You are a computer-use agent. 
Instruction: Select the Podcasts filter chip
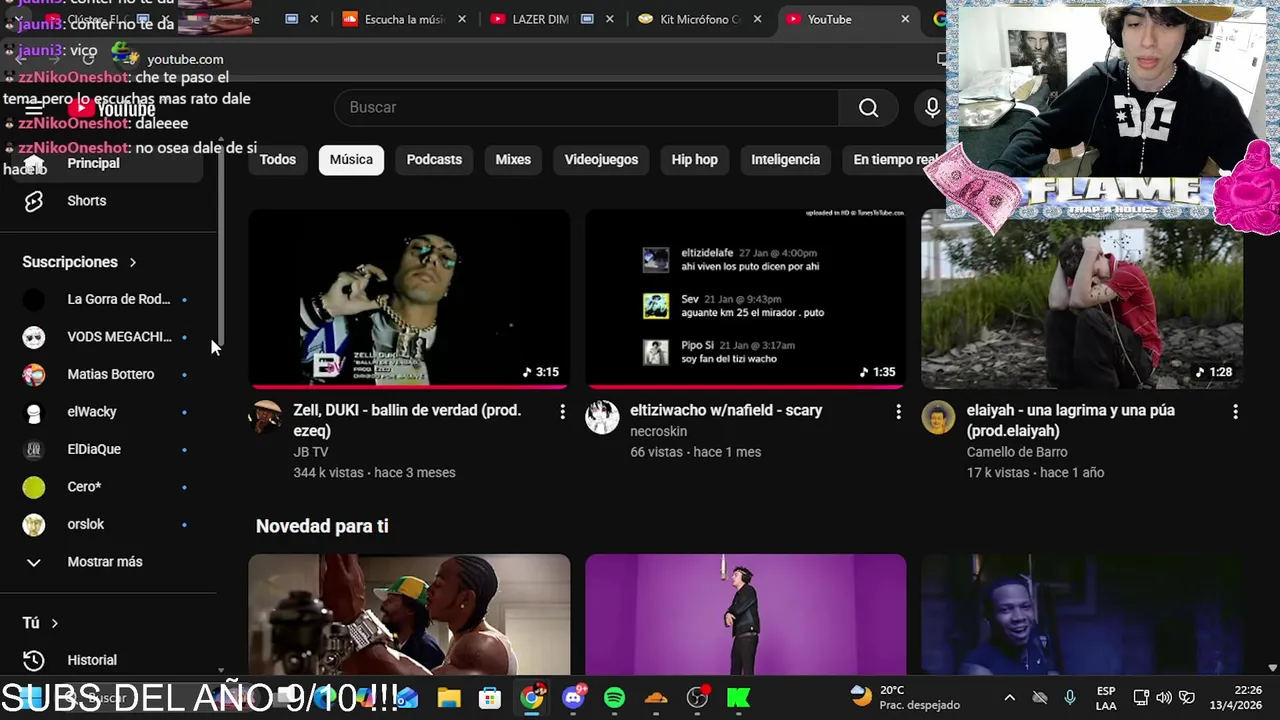[x=434, y=160]
